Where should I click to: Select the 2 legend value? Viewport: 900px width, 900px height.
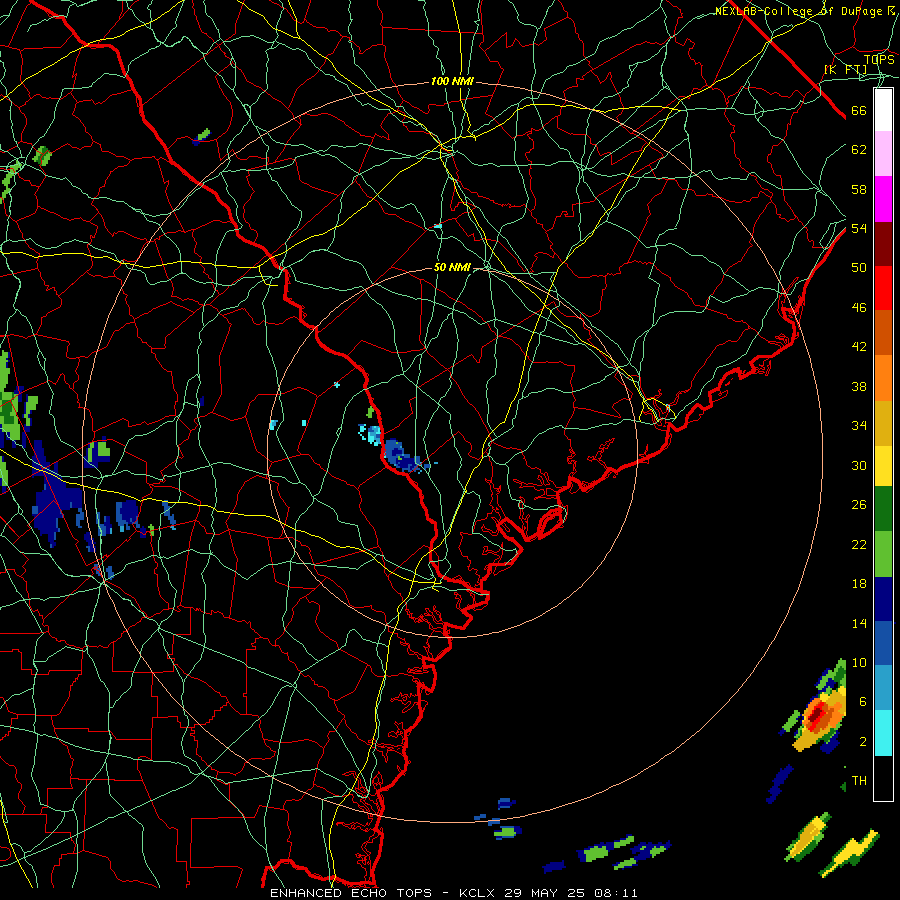pos(862,742)
